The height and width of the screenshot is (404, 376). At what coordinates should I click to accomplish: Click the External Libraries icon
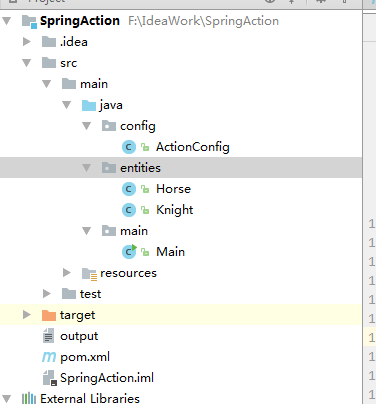29,398
